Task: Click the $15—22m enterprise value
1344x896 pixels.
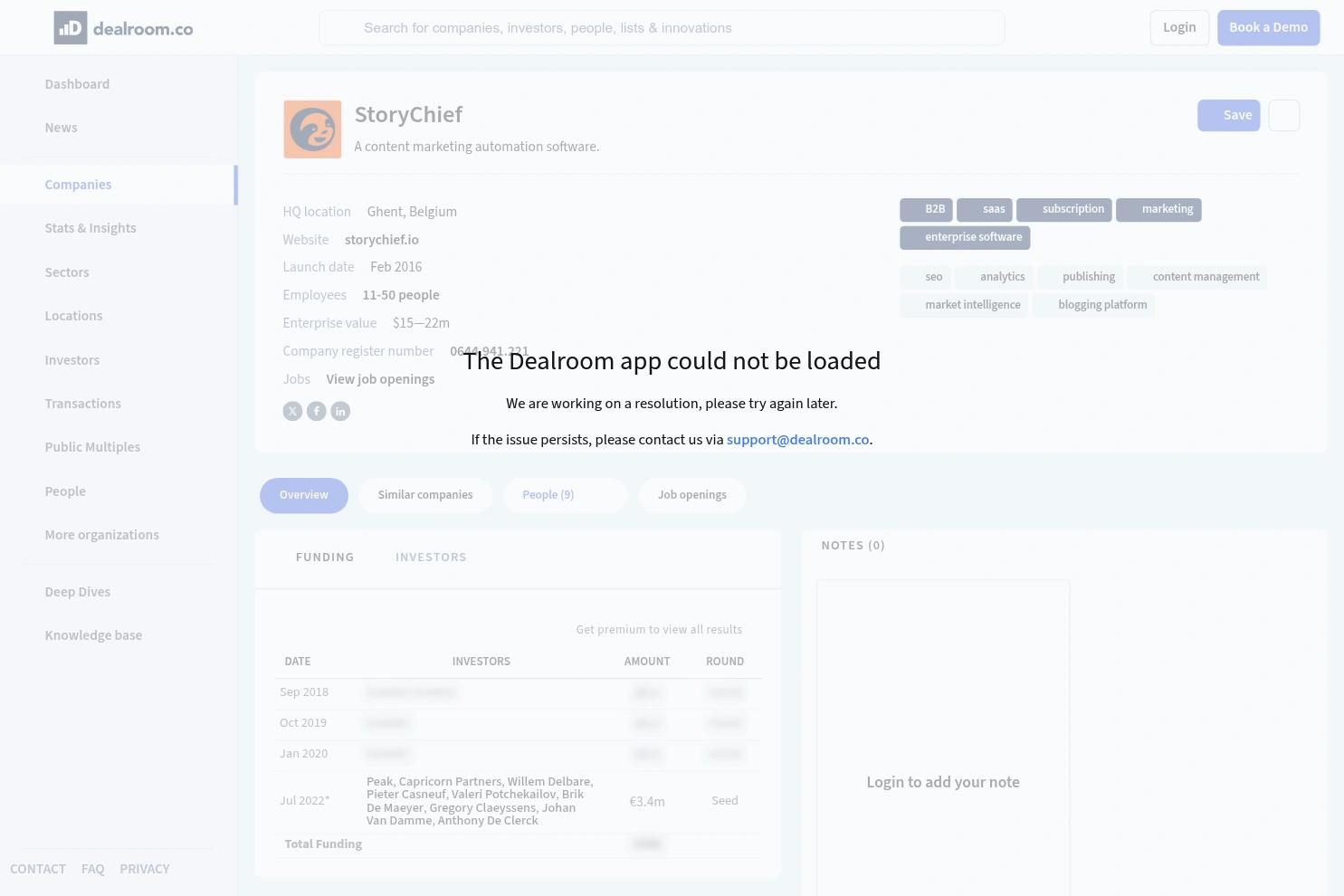Action: coord(421,323)
